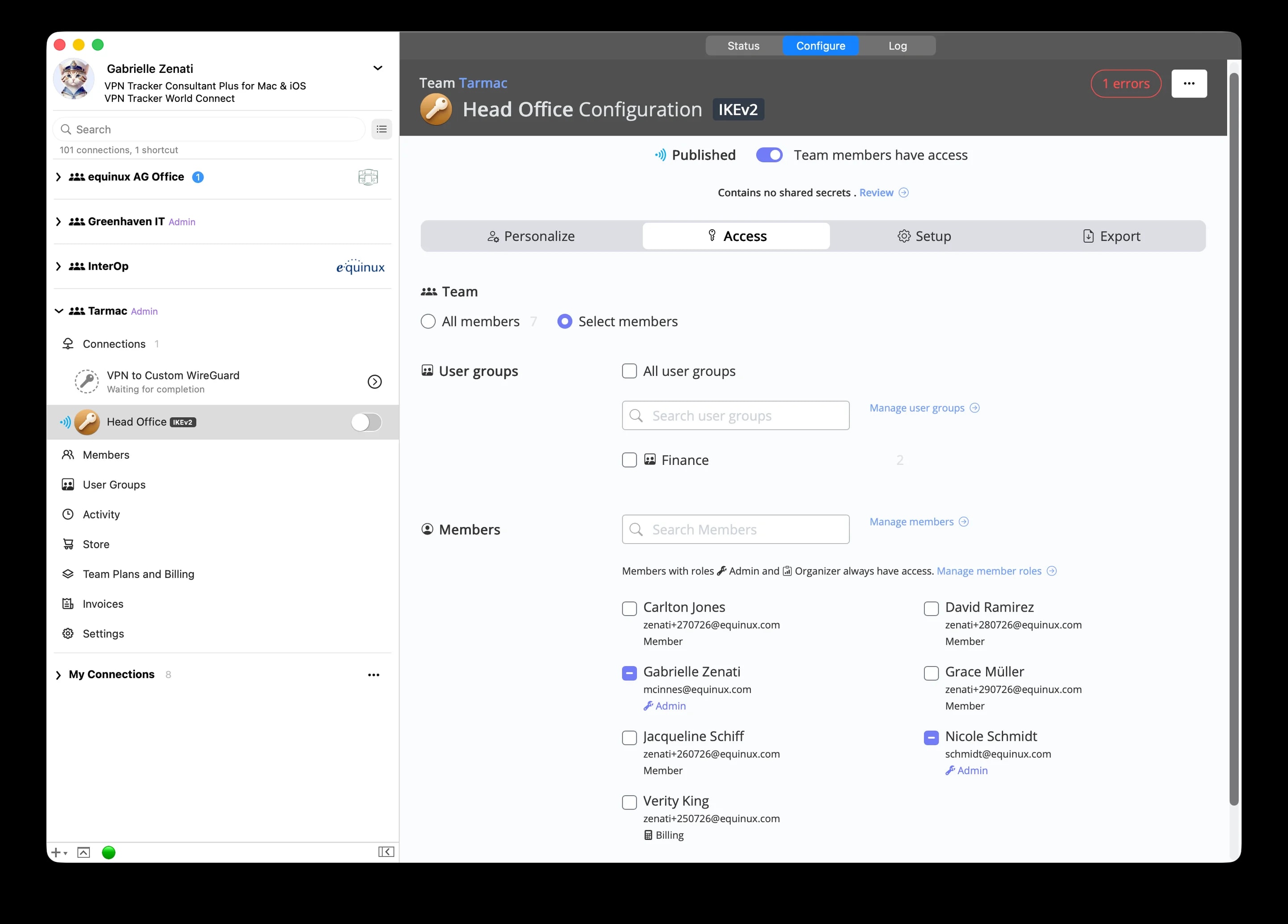This screenshot has width=1288, height=924.
Task: Click the Search Members field
Action: coord(735,530)
